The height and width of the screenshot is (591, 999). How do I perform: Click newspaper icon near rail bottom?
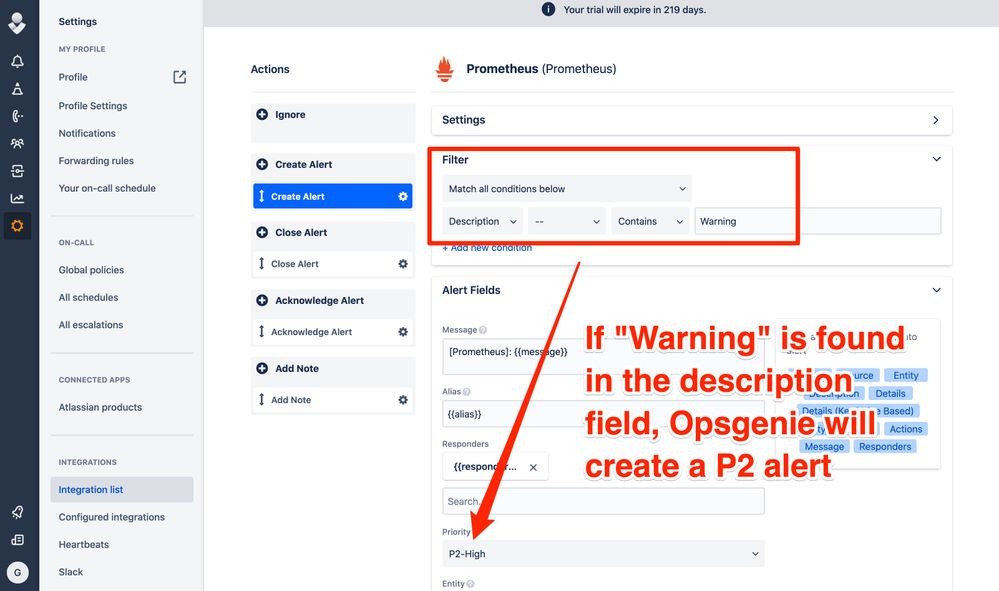coord(17,539)
